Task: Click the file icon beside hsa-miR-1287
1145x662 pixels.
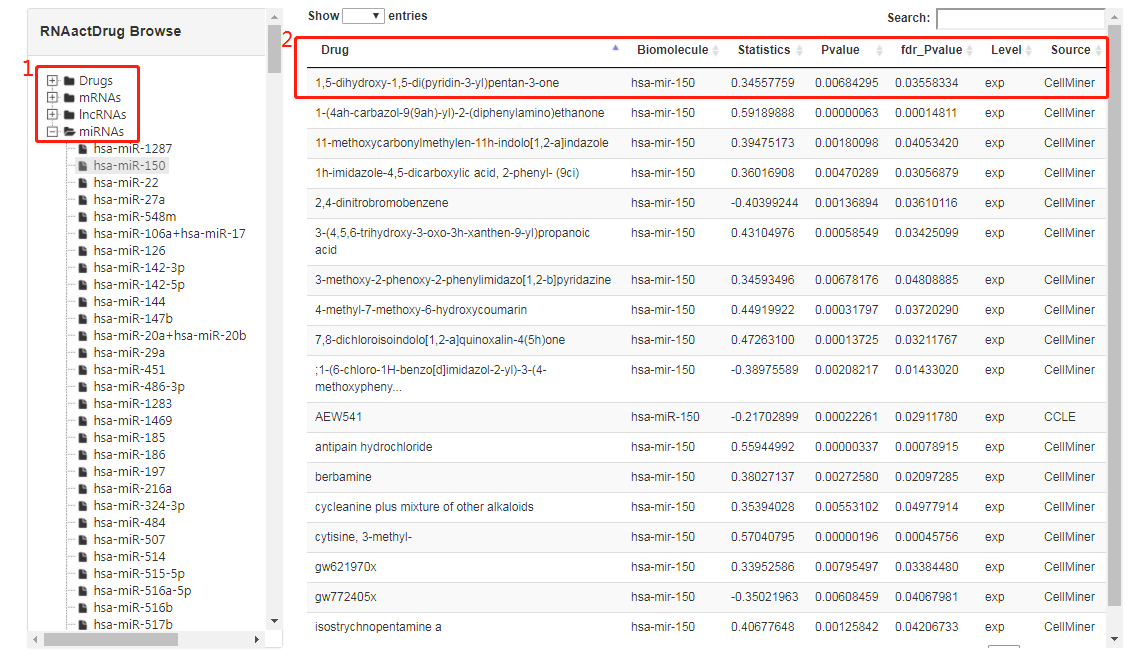Action: pyautogui.click(x=84, y=149)
